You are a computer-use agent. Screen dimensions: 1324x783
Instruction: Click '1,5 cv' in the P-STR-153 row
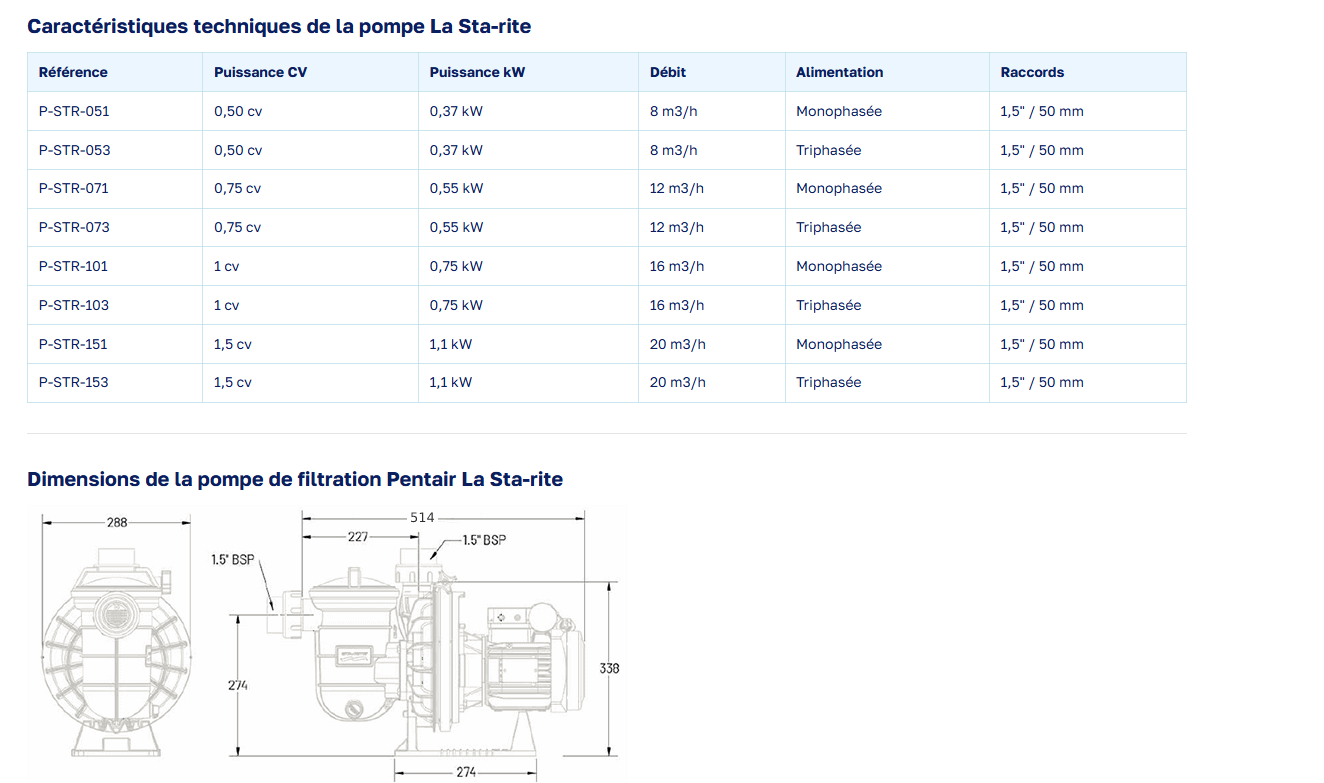tap(233, 382)
